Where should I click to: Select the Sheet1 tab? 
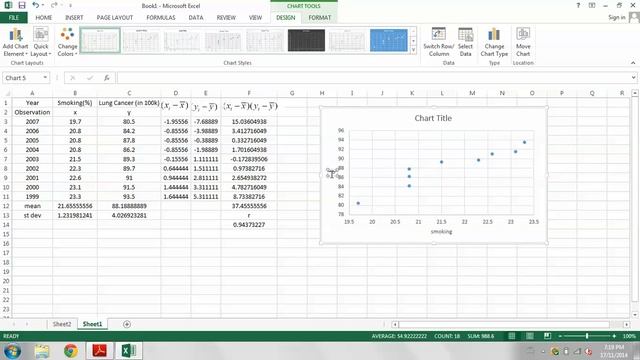point(92,324)
